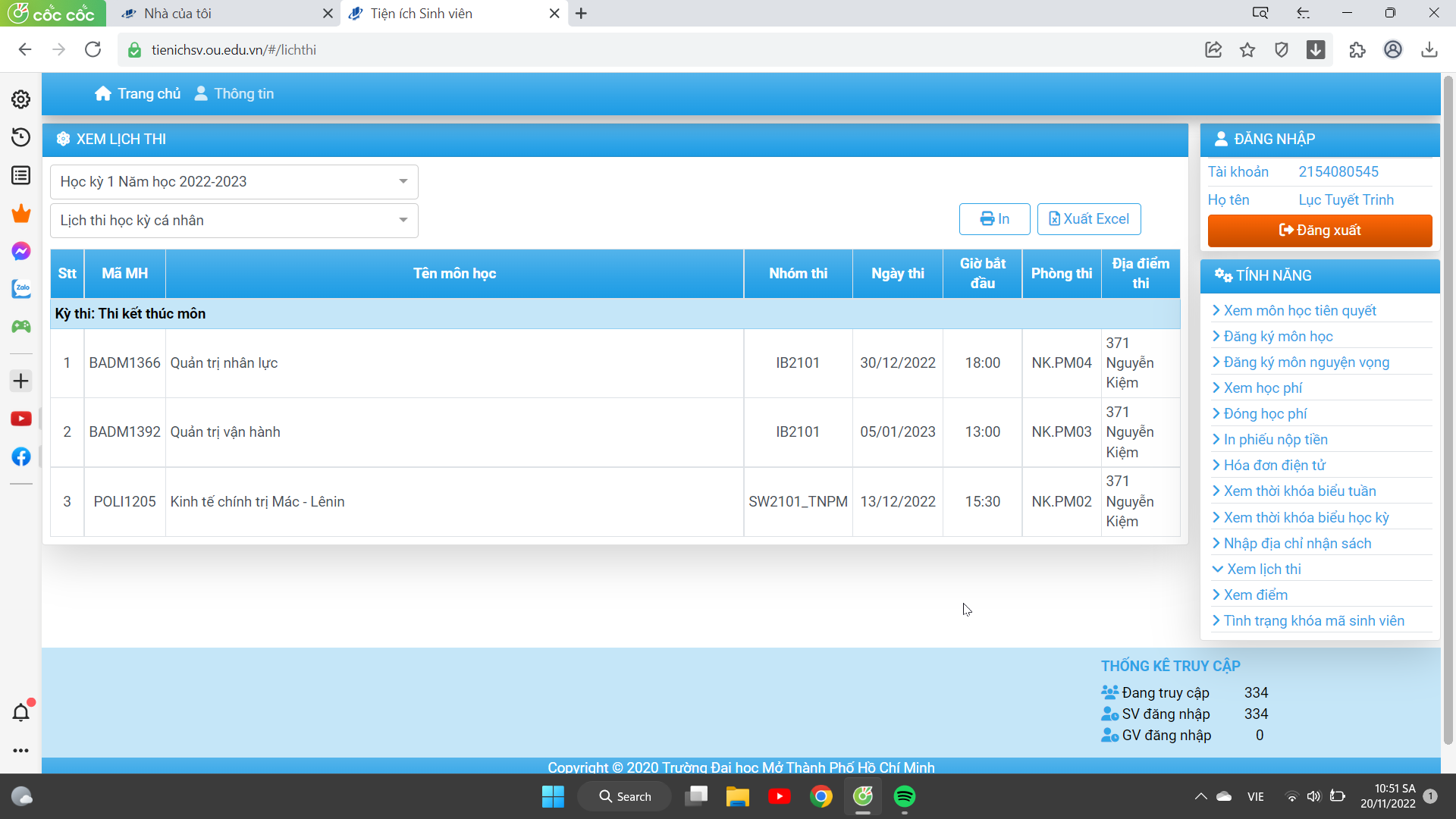1456x819 pixels.
Task: Open browser extensions puzzle icon
Action: coord(1357,50)
